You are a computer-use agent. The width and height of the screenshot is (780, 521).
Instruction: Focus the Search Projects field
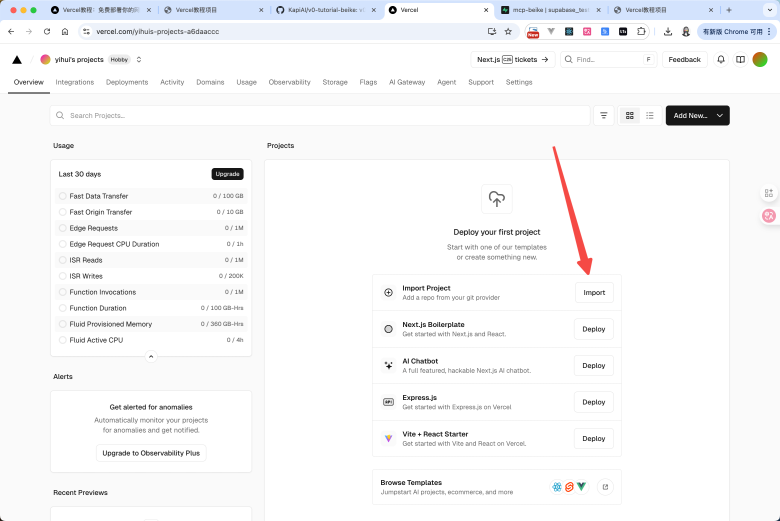click(x=320, y=115)
